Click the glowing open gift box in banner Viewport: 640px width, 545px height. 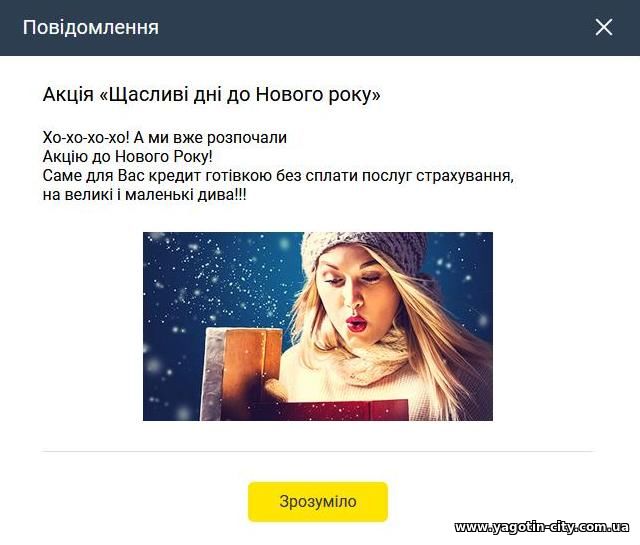pos(242,369)
